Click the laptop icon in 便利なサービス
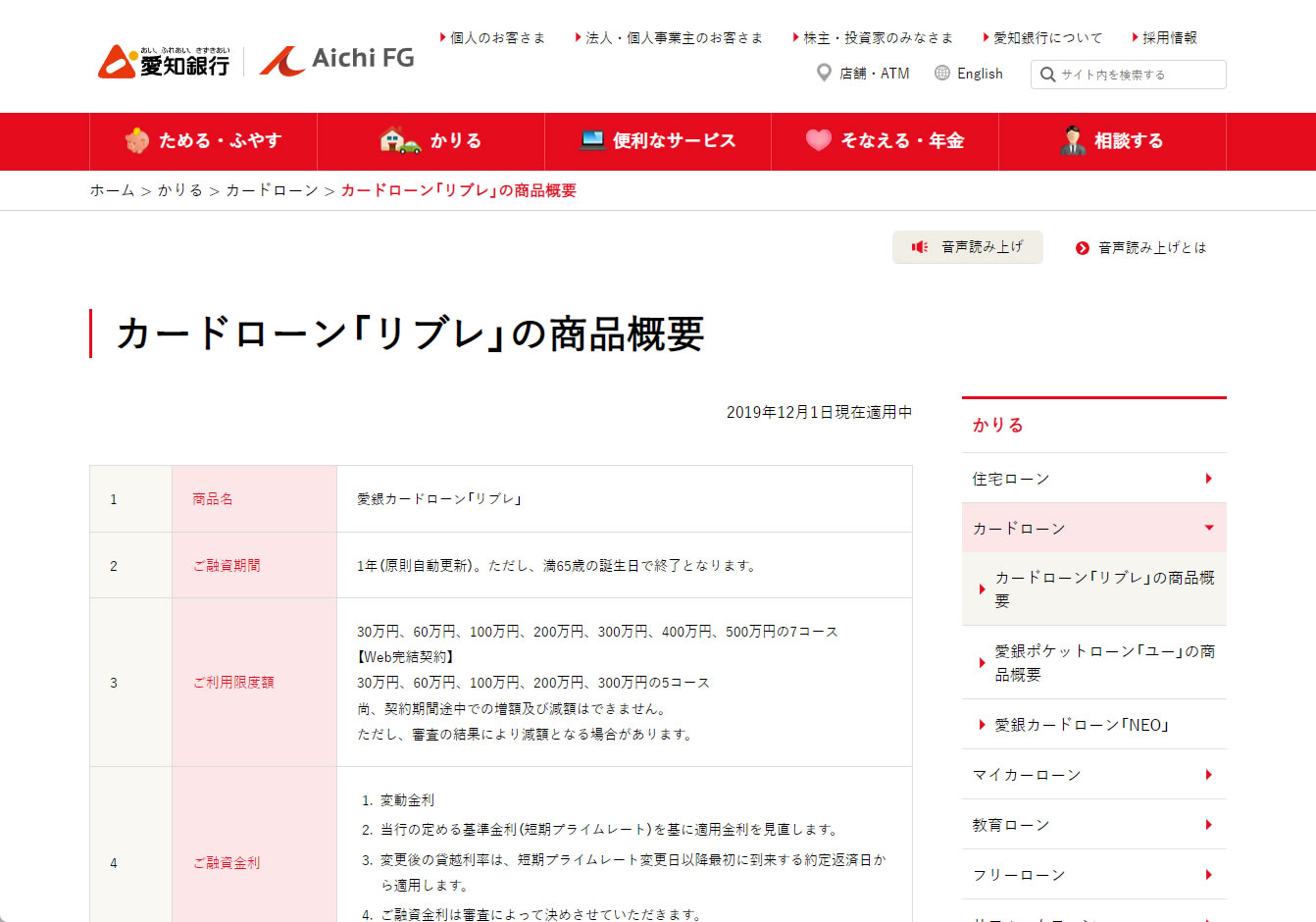Image resolution: width=1316 pixels, height=922 pixels. (592, 140)
